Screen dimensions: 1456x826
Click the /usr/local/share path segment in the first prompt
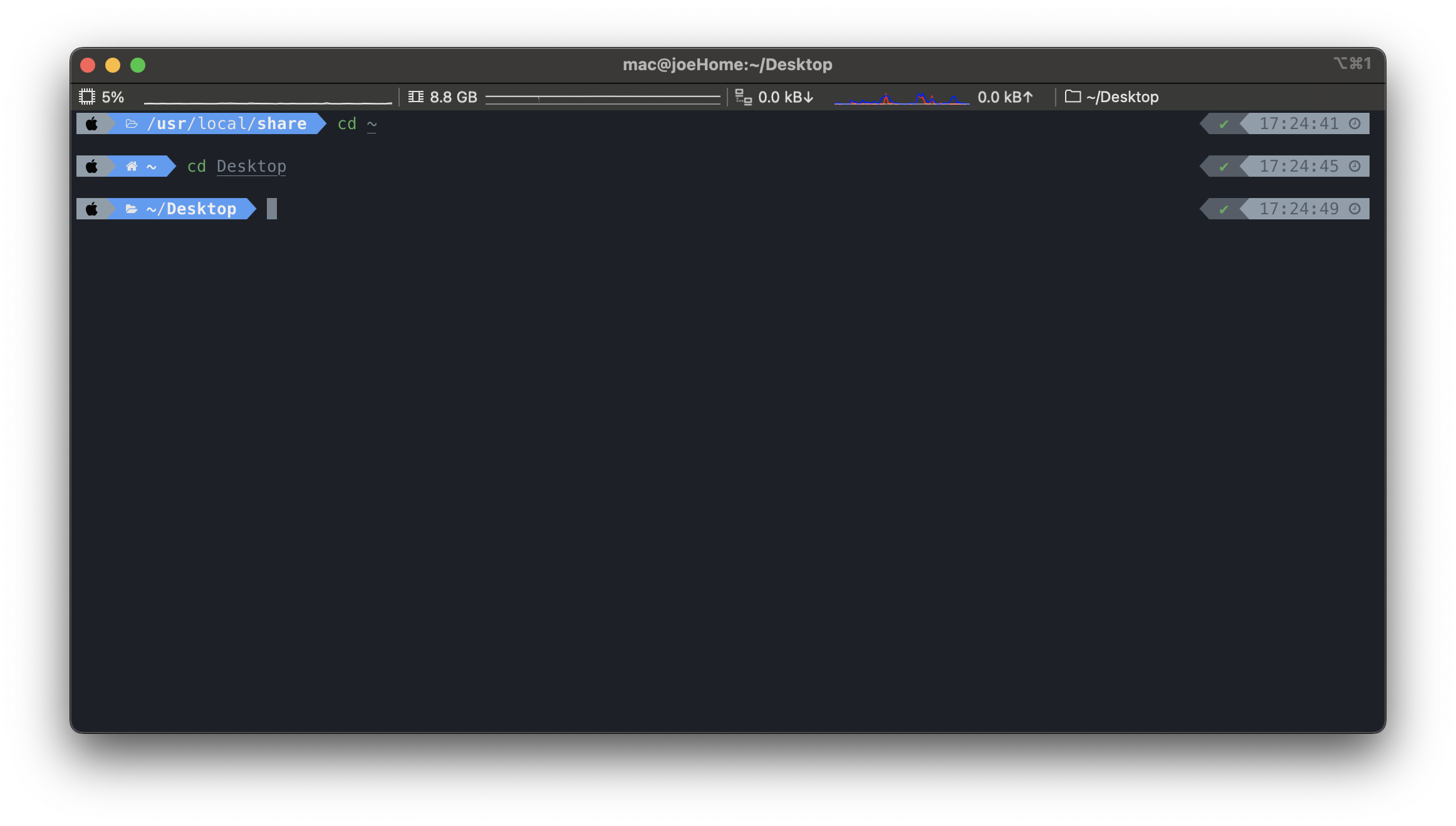click(227, 123)
